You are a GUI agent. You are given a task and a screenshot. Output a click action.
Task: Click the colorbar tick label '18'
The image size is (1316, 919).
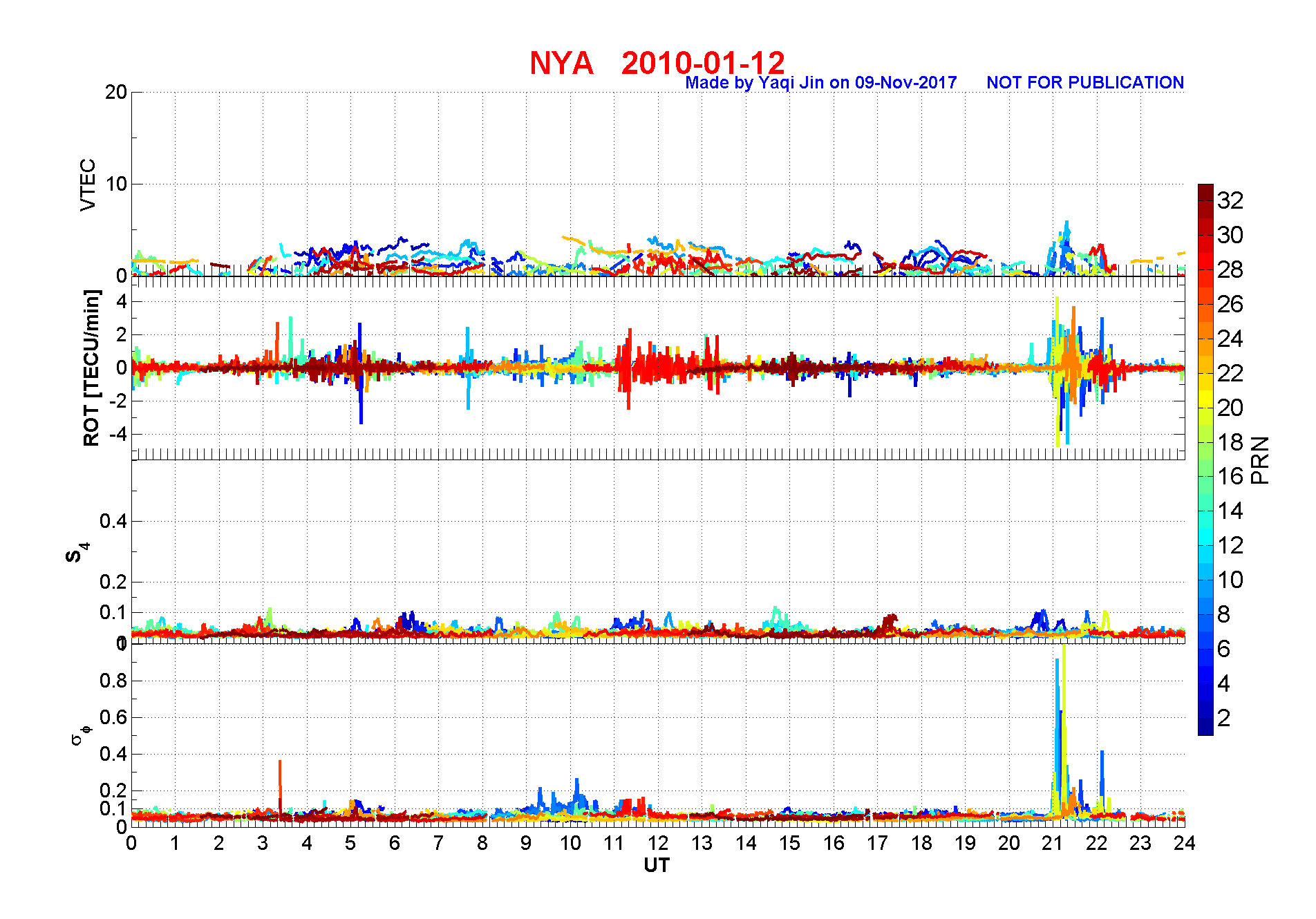coord(1230,442)
